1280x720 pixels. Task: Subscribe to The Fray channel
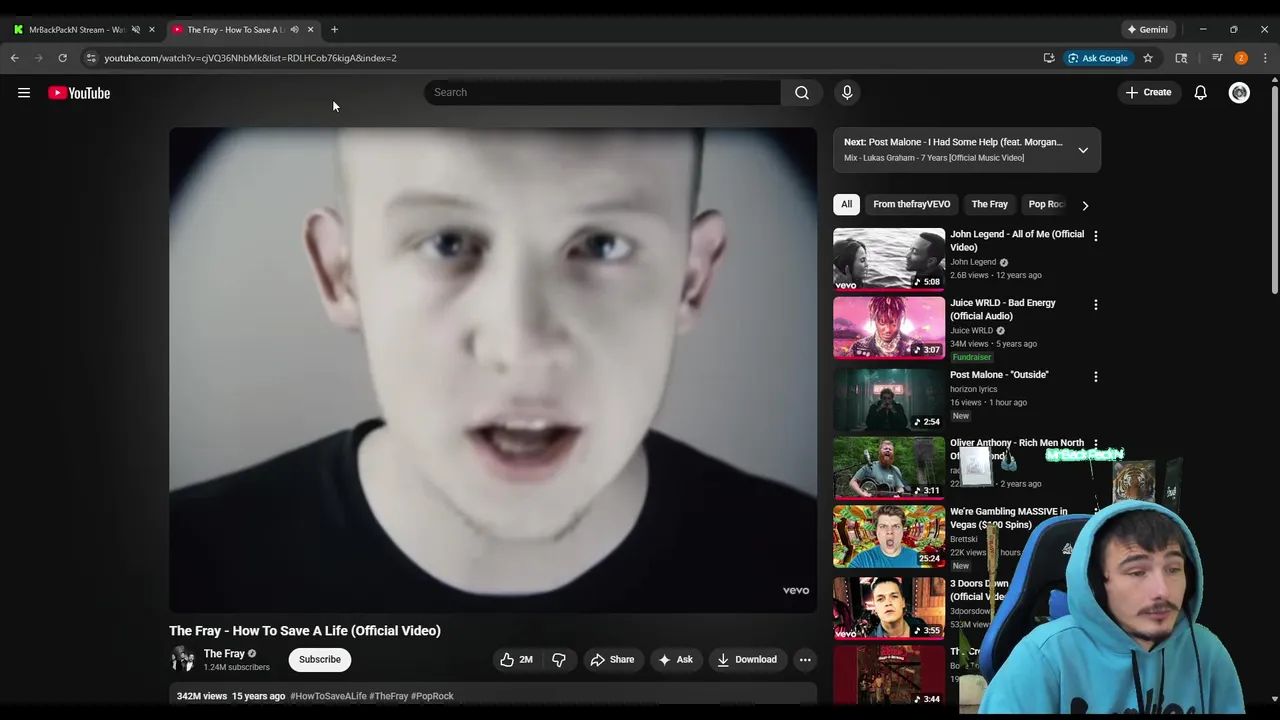pos(320,659)
